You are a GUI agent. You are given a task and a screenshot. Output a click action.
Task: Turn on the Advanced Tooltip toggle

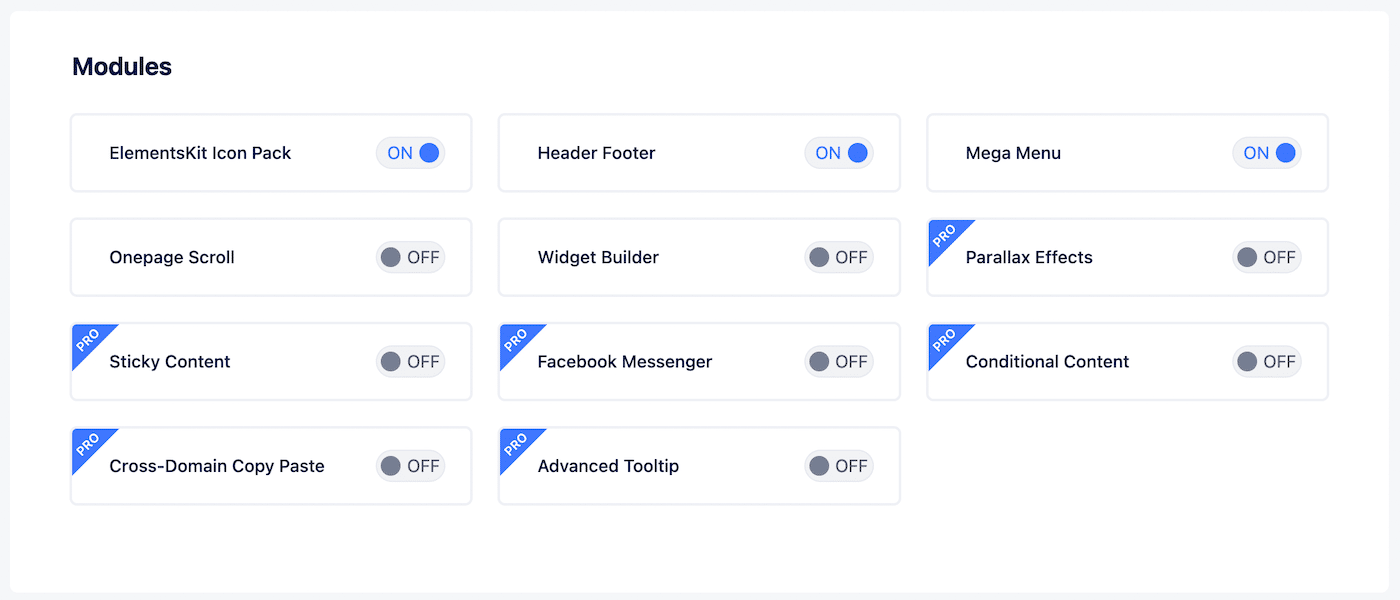(839, 466)
